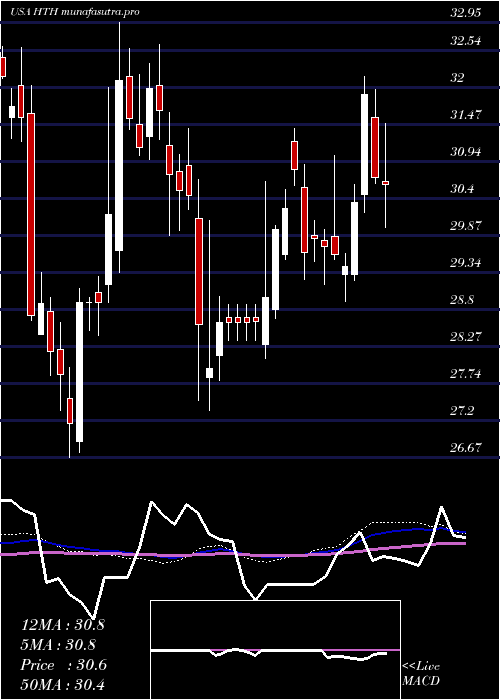Image resolution: width=500 pixels, height=700 pixels.
Task: Click the '12MA : 30.8' readout
Action: [63, 625]
